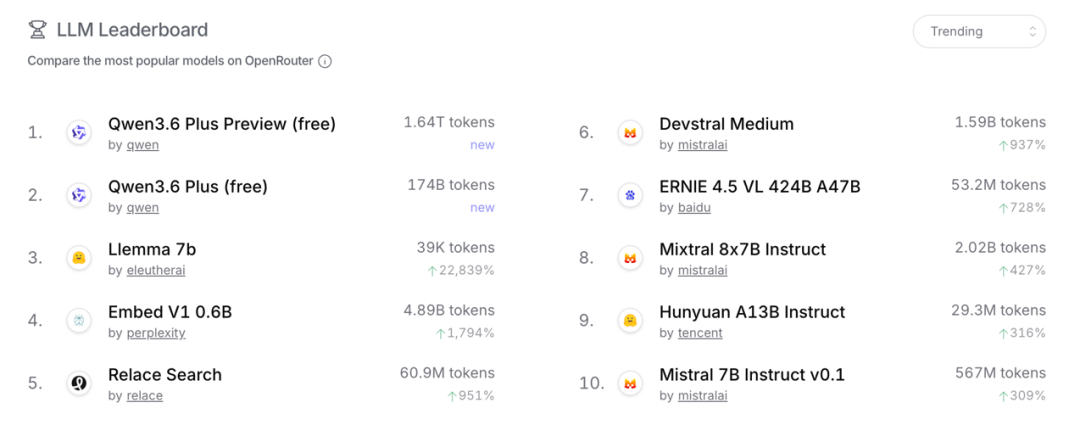Open the Trending sort dropdown

pyautogui.click(x=978, y=31)
